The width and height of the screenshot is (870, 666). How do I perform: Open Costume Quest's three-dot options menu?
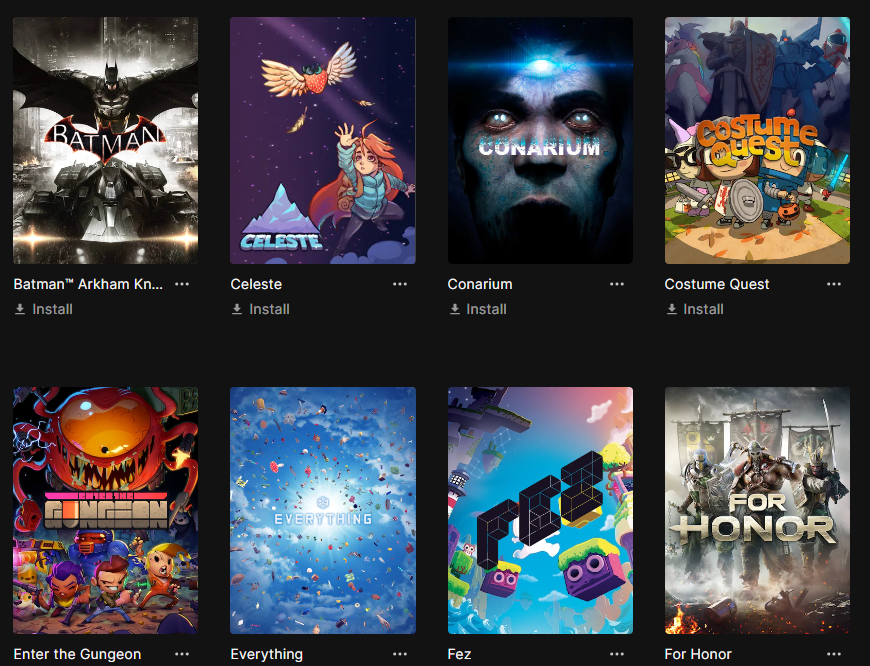(x=833, y=284)
